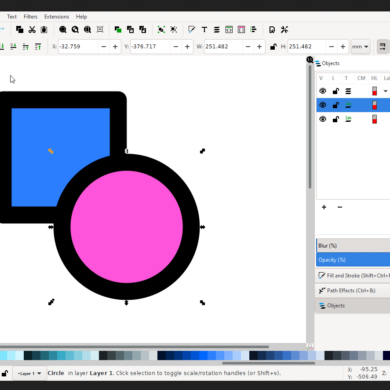
Task: Set highlight color of selected object row
Action: click(x=374, y=105)
